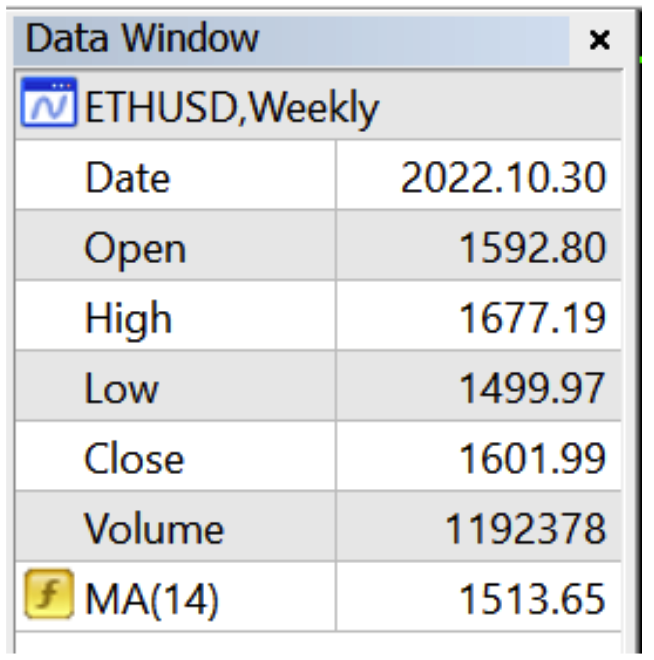This screenshot has width=654, height=660.
Task: Click the MA(14) value 1513.65
Action: (532, 599)
